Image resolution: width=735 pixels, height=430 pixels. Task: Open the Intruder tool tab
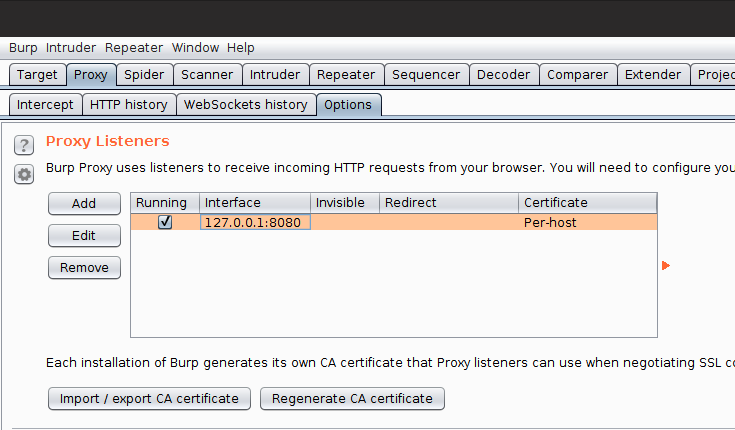tap(275, 75)
